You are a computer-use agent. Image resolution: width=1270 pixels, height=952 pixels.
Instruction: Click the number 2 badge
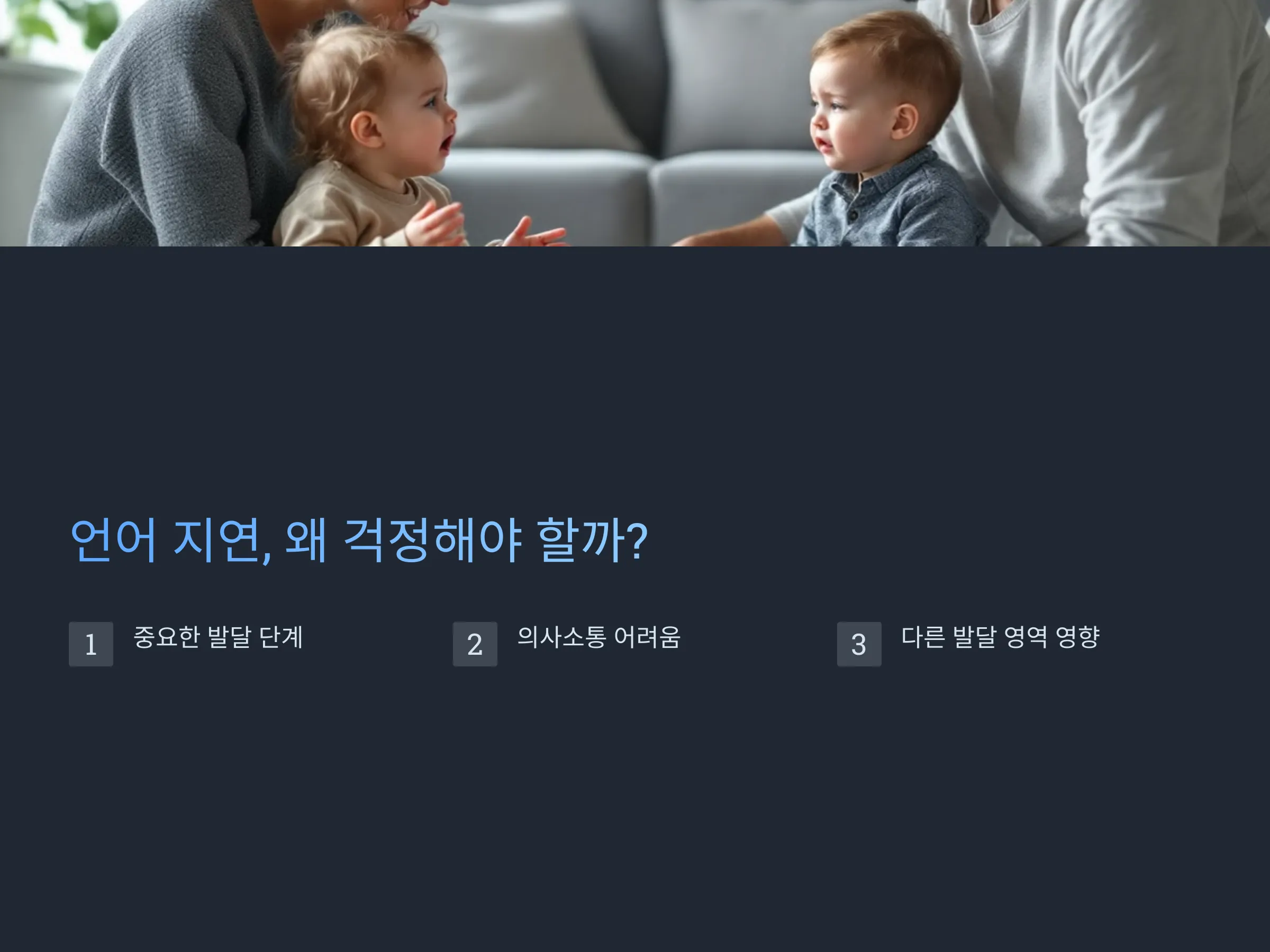click(475, 644)
